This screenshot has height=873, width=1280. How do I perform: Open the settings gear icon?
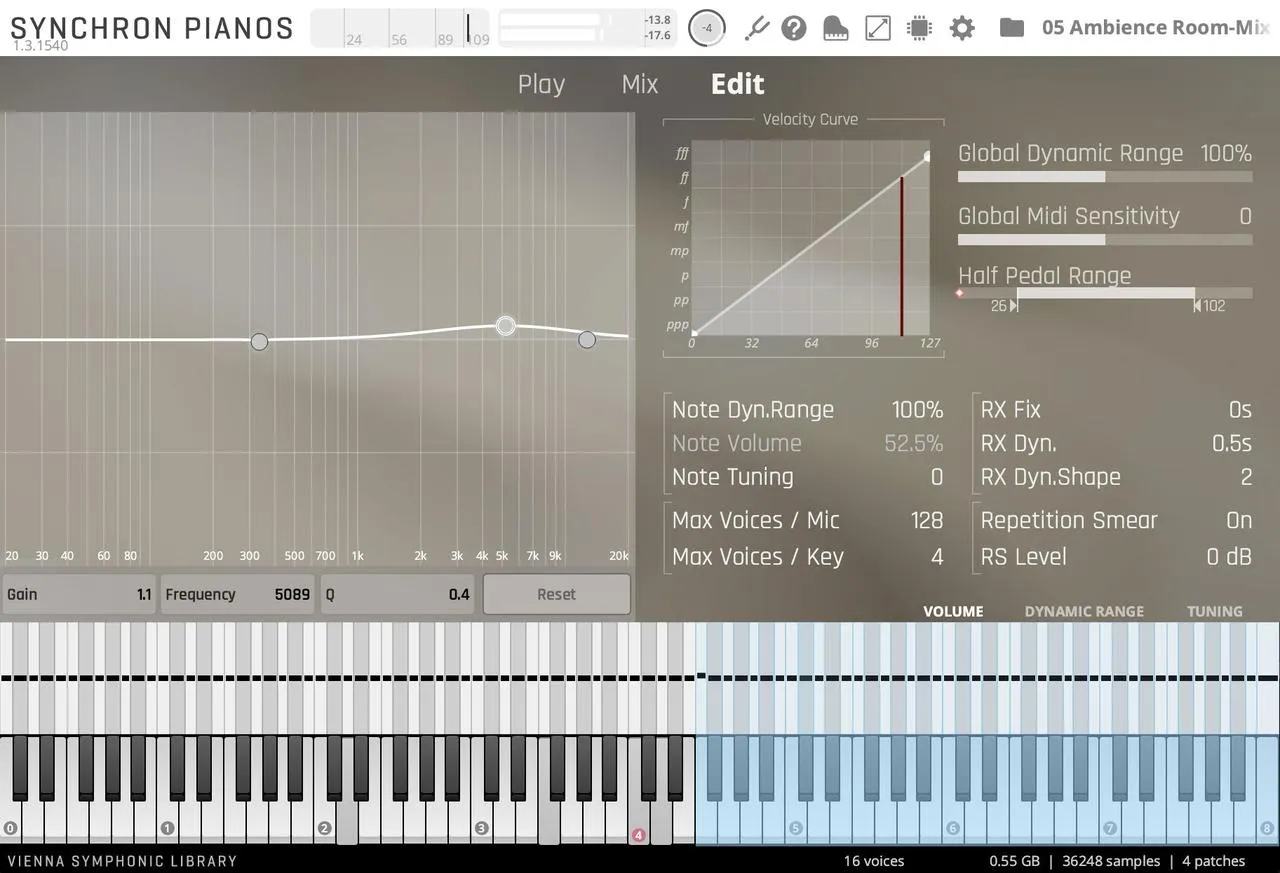962,28
